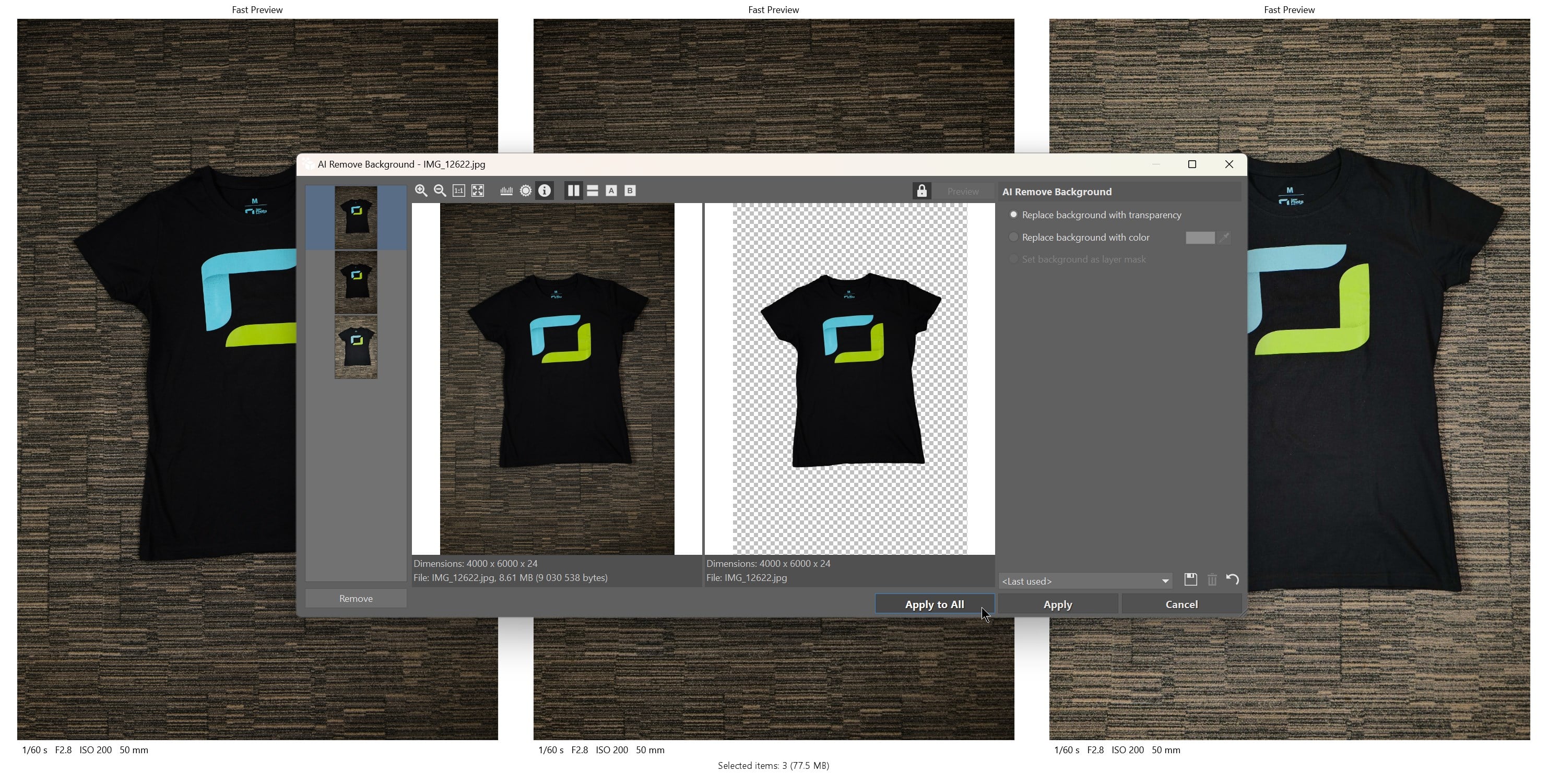Show the histogram overlay

click(506, 191)
